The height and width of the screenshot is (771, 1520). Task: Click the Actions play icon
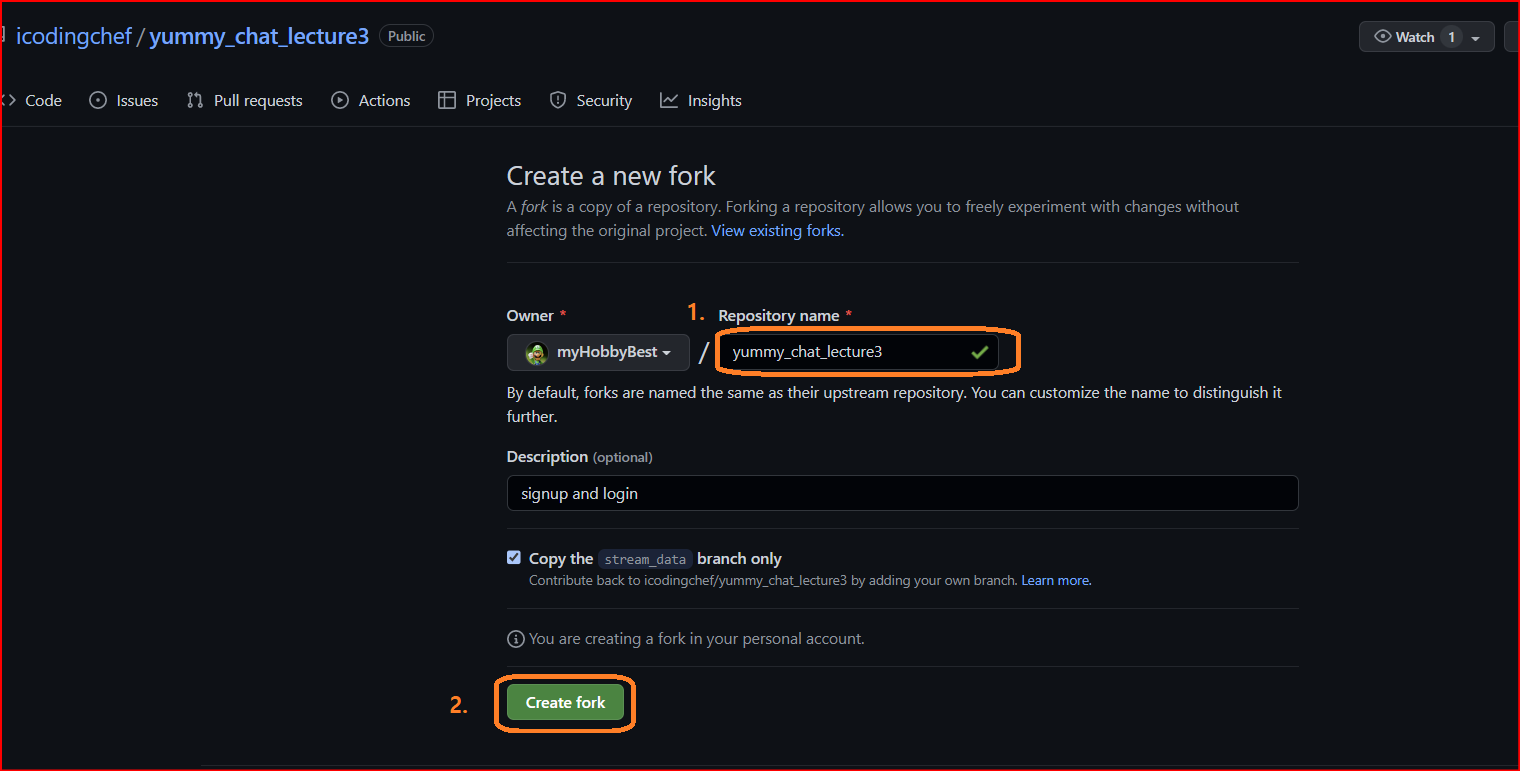(340, 100)
